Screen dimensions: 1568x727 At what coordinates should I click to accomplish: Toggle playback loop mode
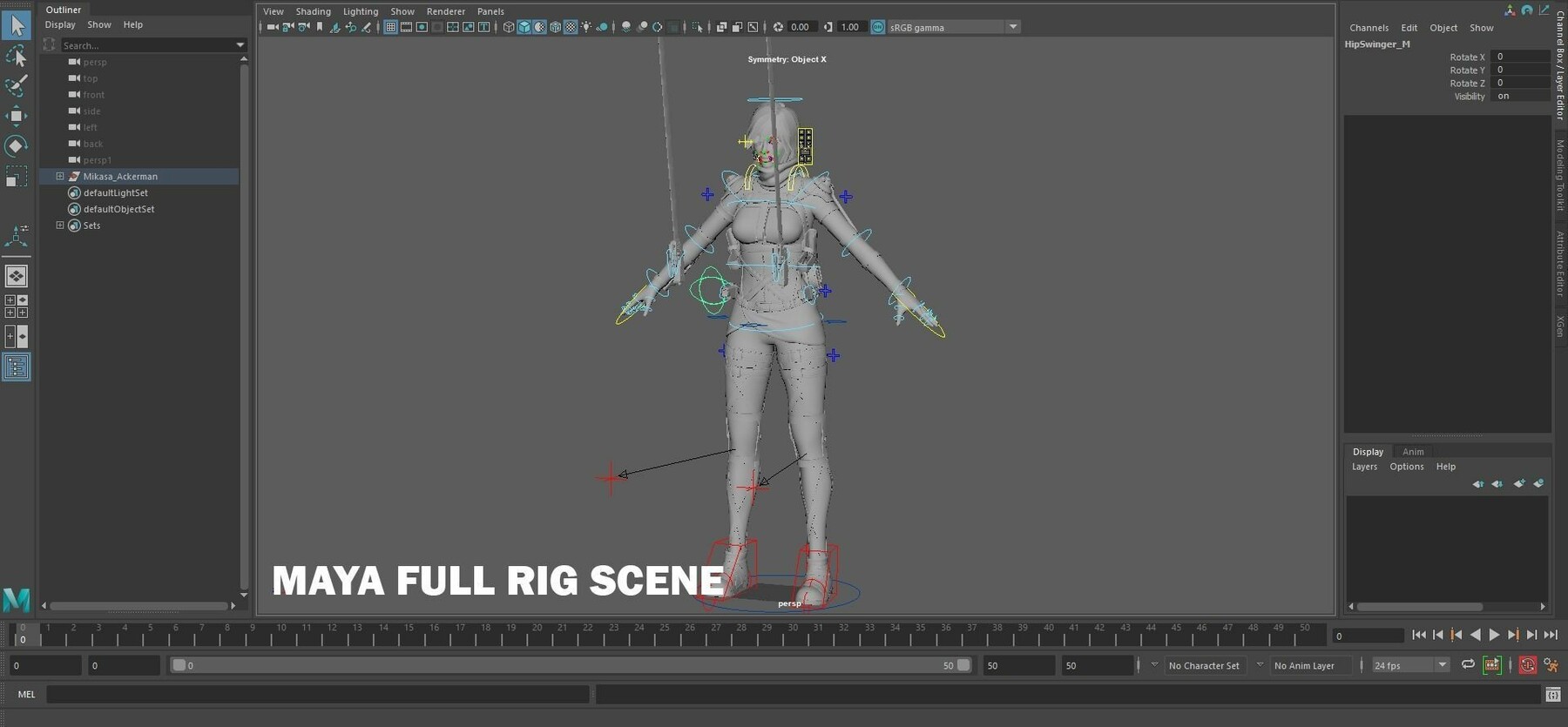(x=1468, y=665)
